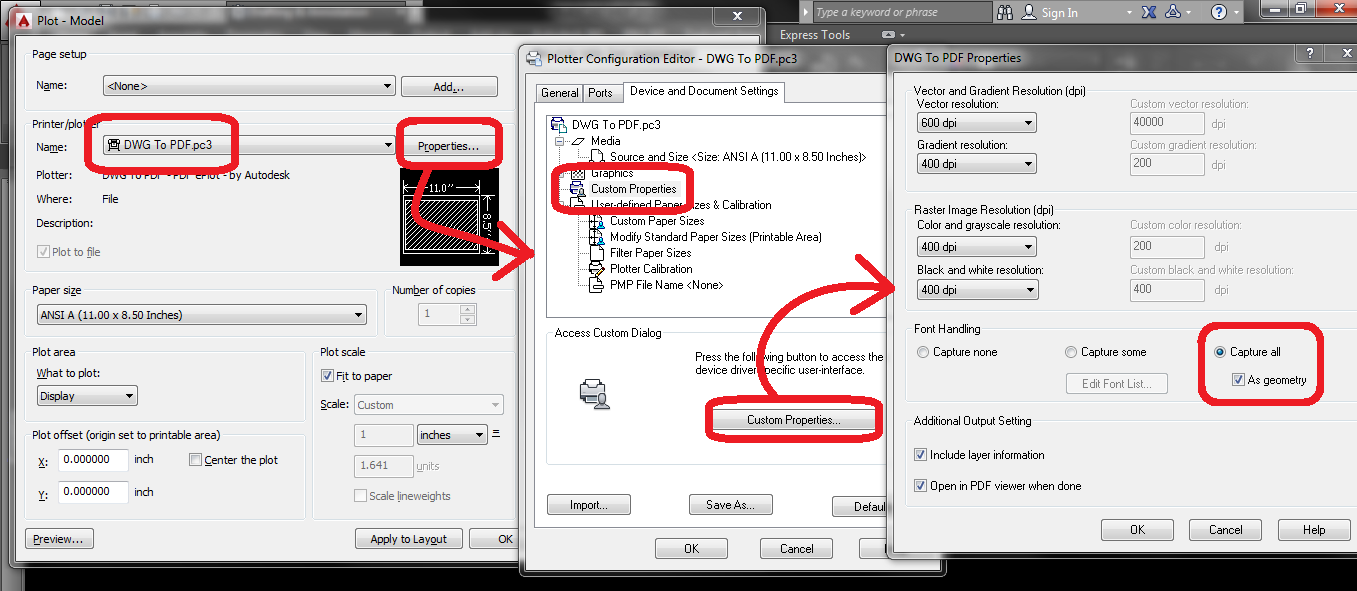Click the Custom Paper Sizes tree icon
The height and width of the screenshot is (591, 1357).
[598, 221]
